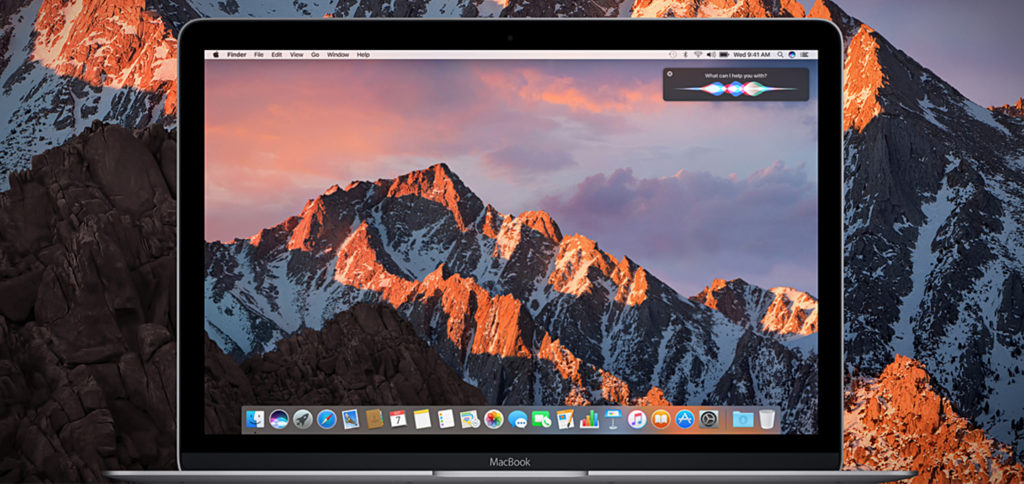Open the Go menu
The image size is (1024, 484).
(315, 54)
